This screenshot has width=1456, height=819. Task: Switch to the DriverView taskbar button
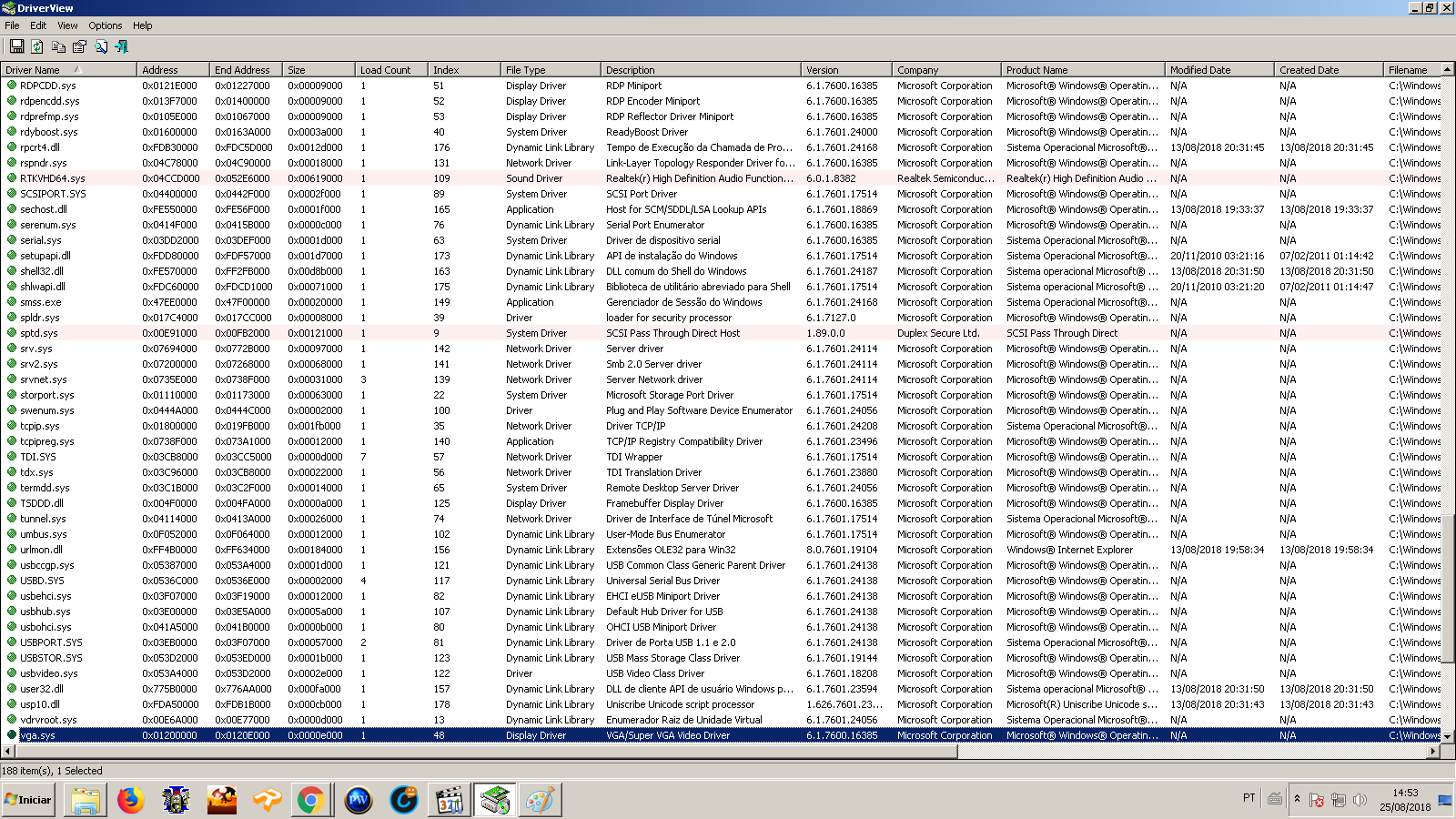tap(495, 800)
